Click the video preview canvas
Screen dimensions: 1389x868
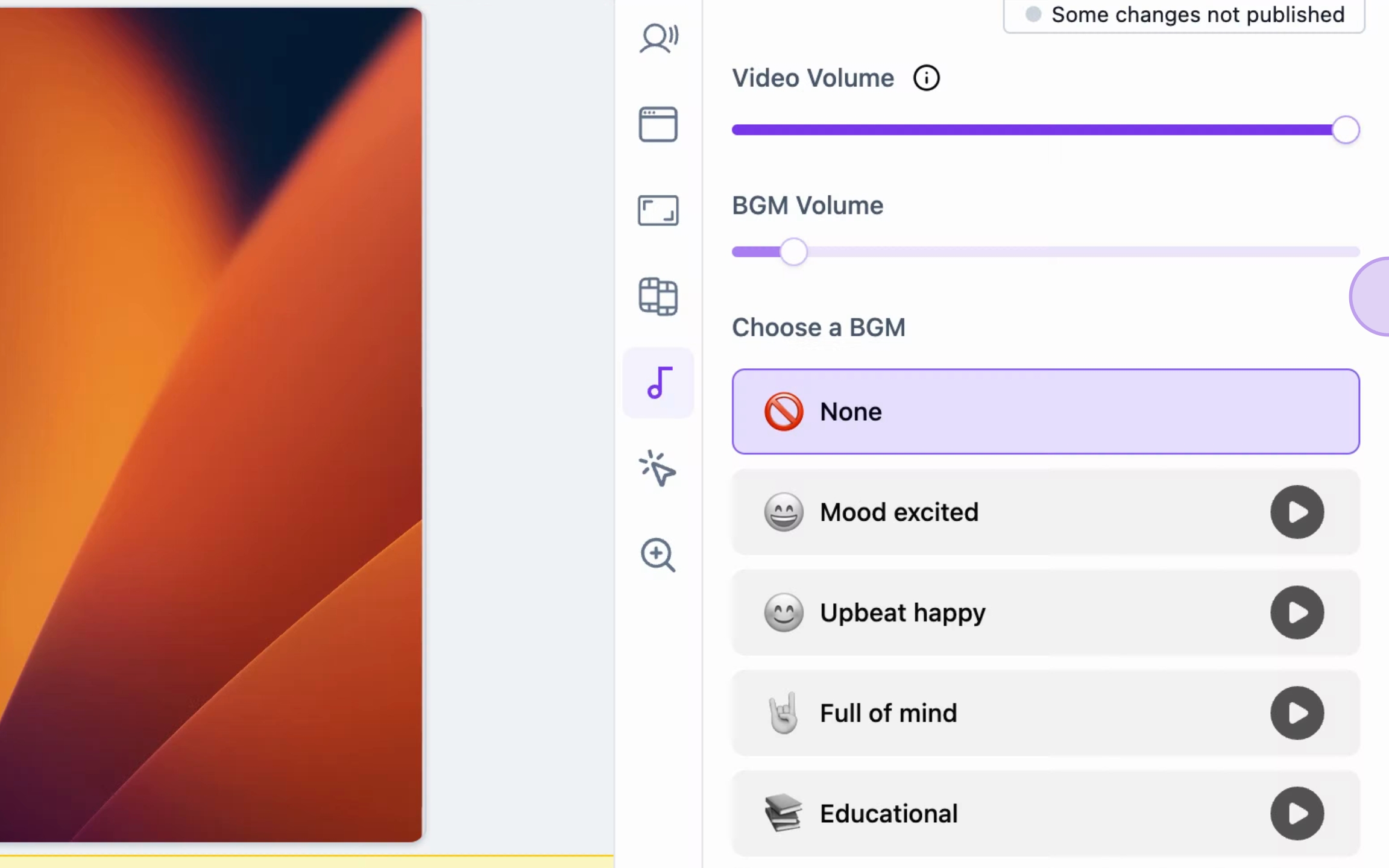point(211,424)
